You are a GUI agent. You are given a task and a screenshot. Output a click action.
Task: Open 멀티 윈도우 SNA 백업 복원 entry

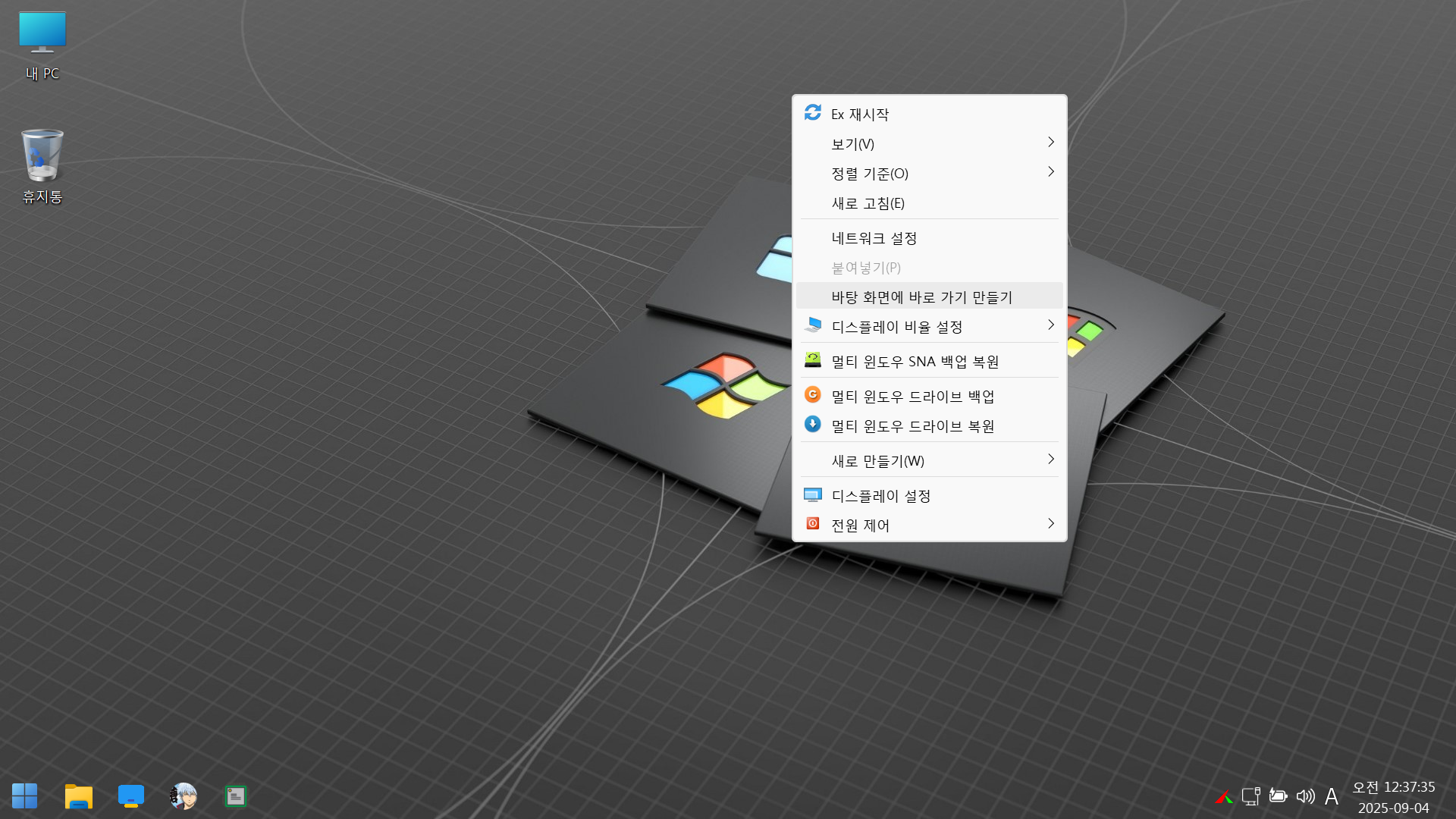click(915, 362)
